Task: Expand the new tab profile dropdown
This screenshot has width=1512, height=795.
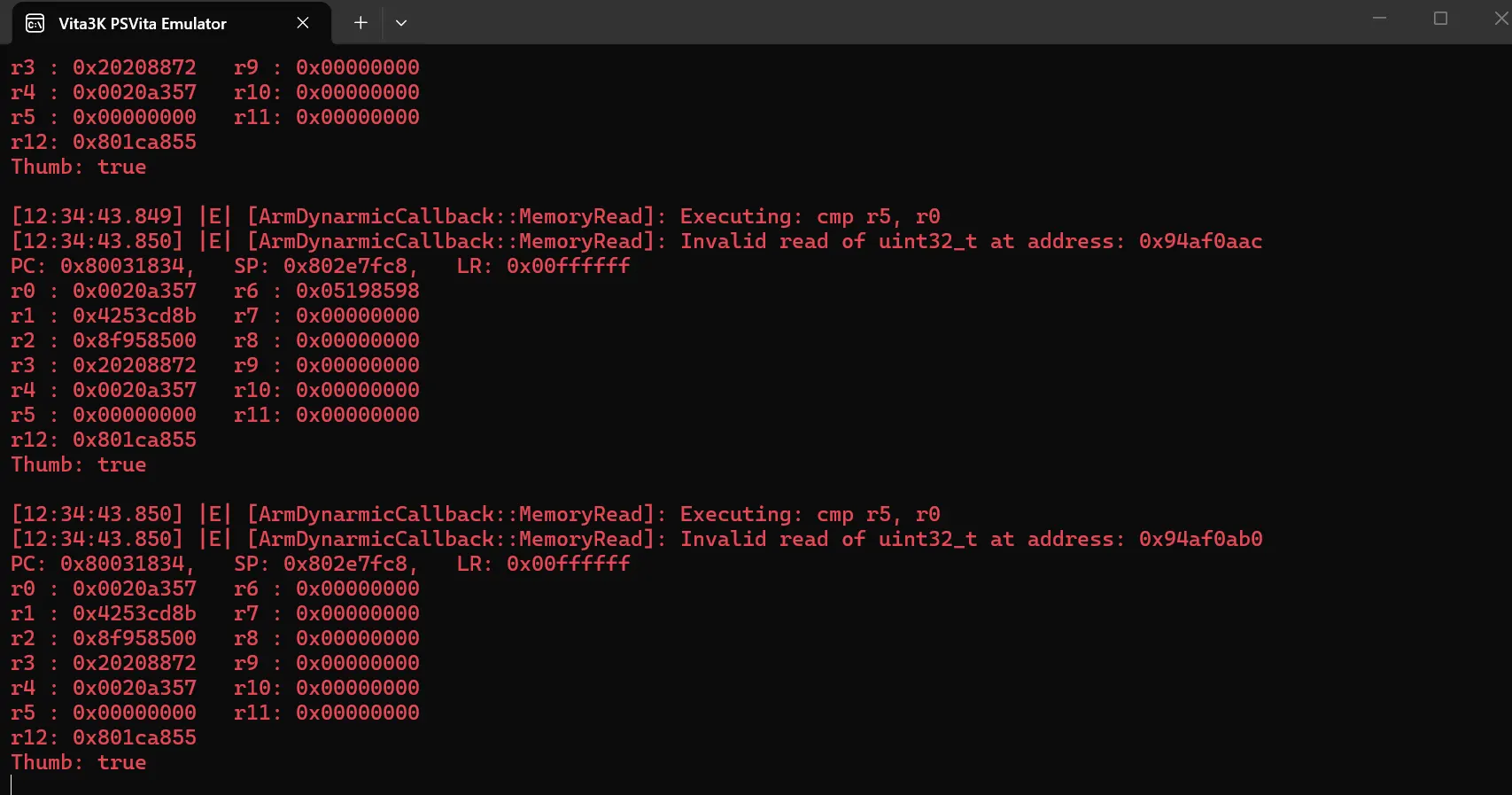Action: (x=401, y=23)
